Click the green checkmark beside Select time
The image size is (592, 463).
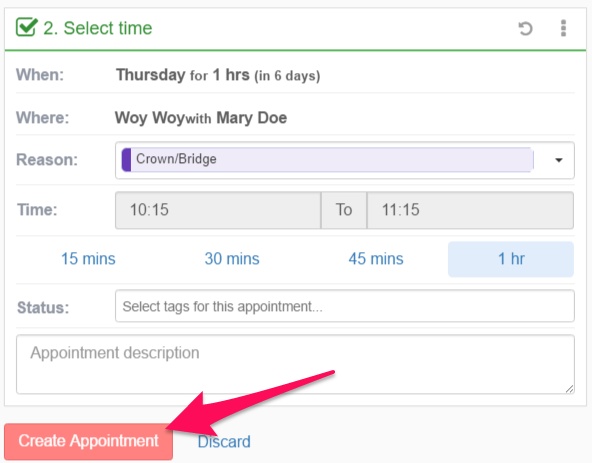(x=26, y=27)
